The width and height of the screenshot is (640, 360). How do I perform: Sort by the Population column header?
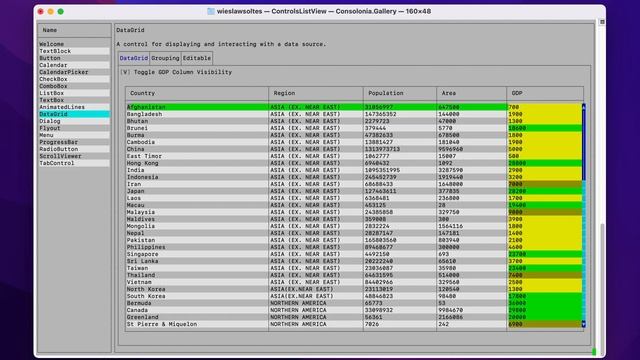400,93
